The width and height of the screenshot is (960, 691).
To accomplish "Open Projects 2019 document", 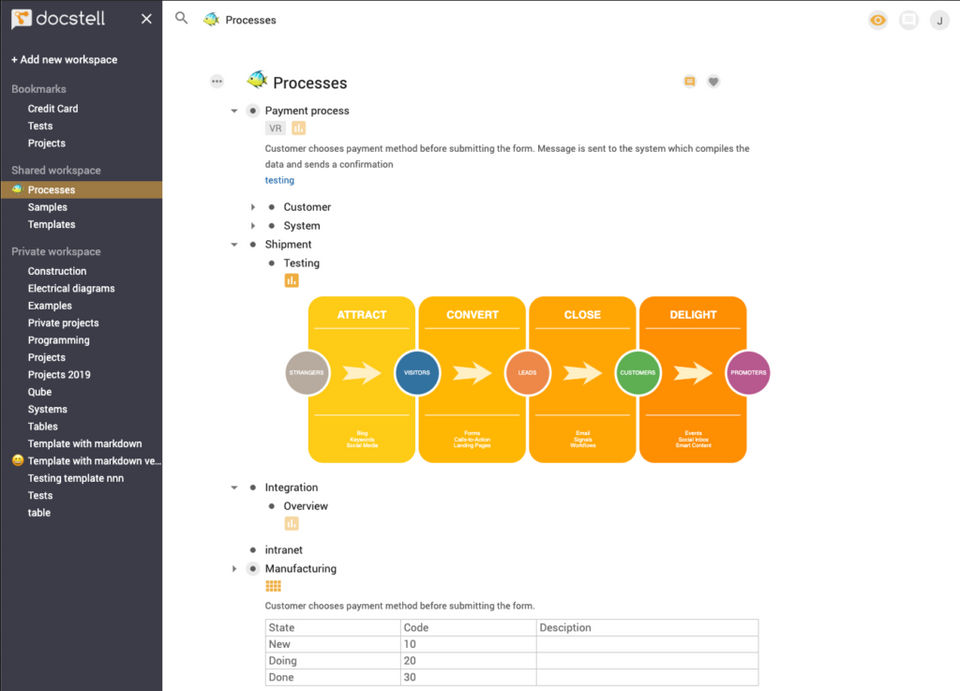I will tap(59, 374).
